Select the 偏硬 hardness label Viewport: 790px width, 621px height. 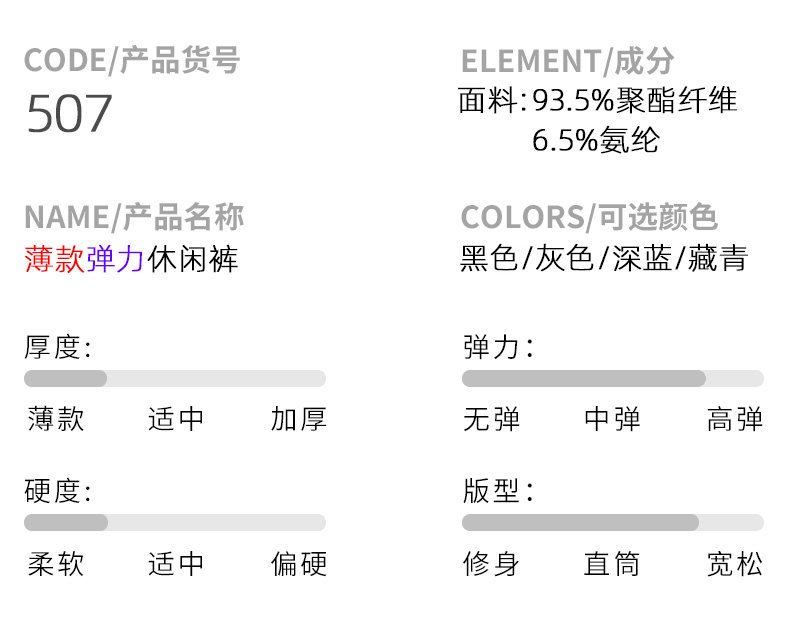298,564
